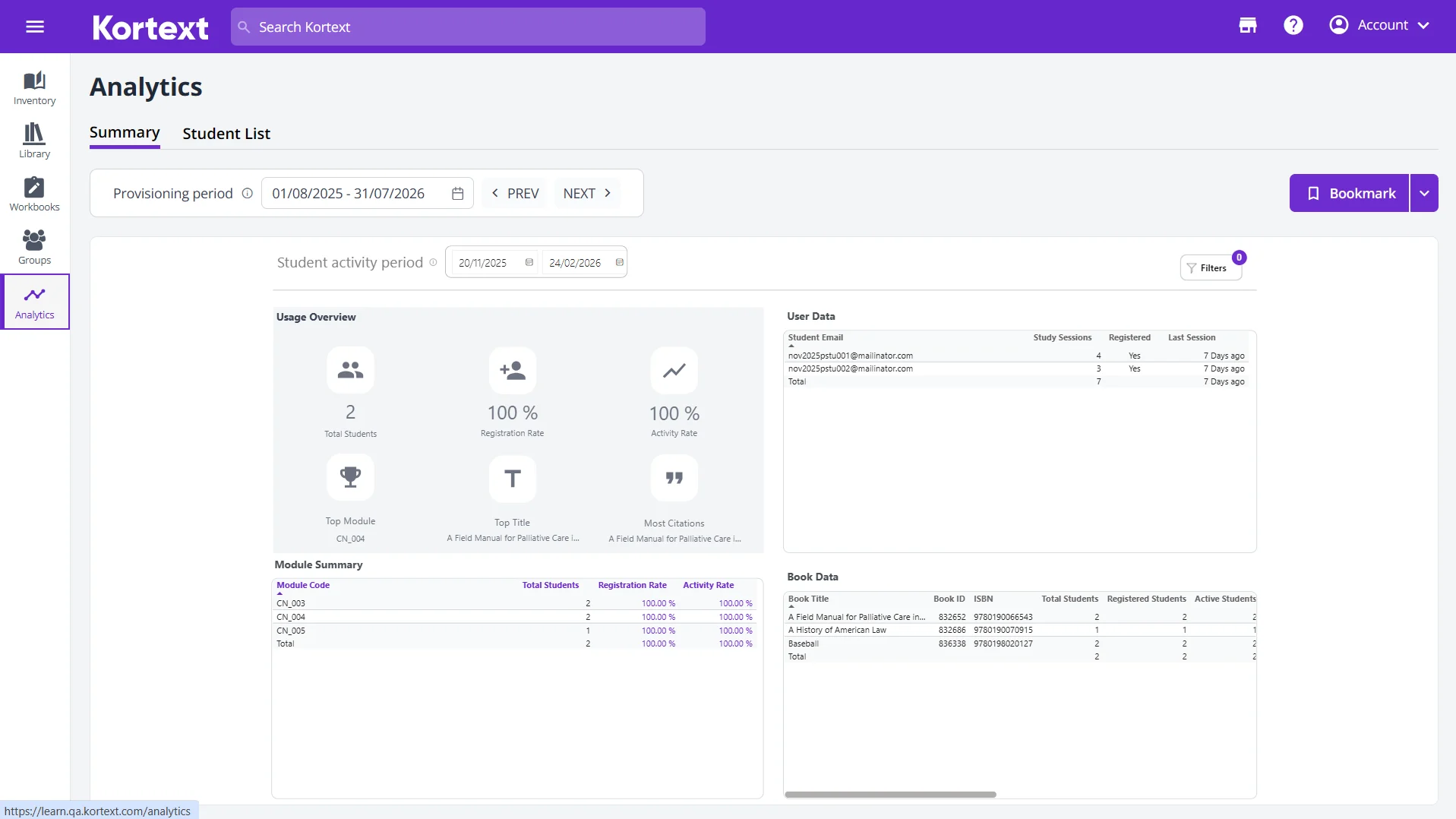Open the hamburger navigation menu

click(x=35, y=26)
